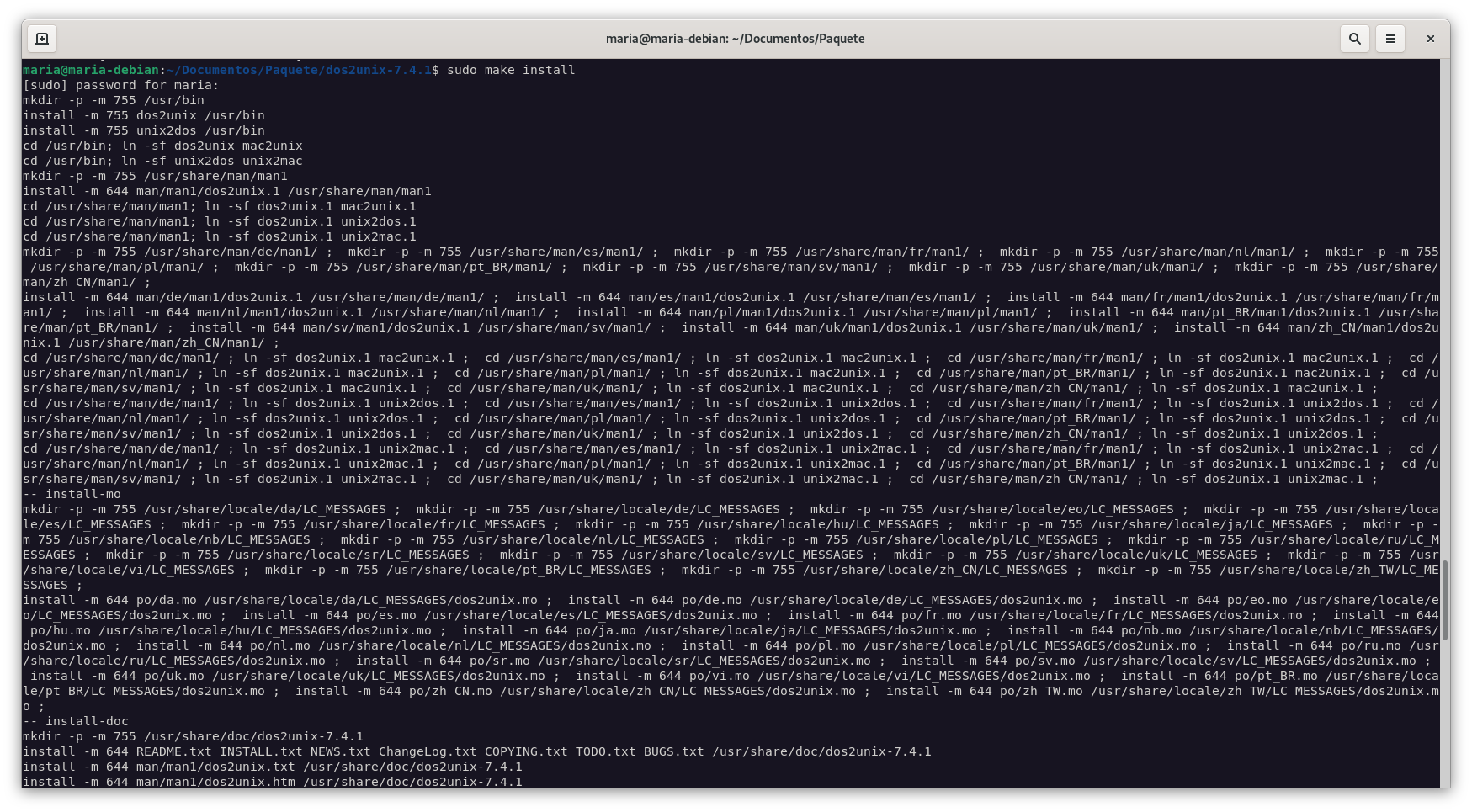
Task: Click scrollbar track above the thumb
Action: click(x=1445, y=295)
